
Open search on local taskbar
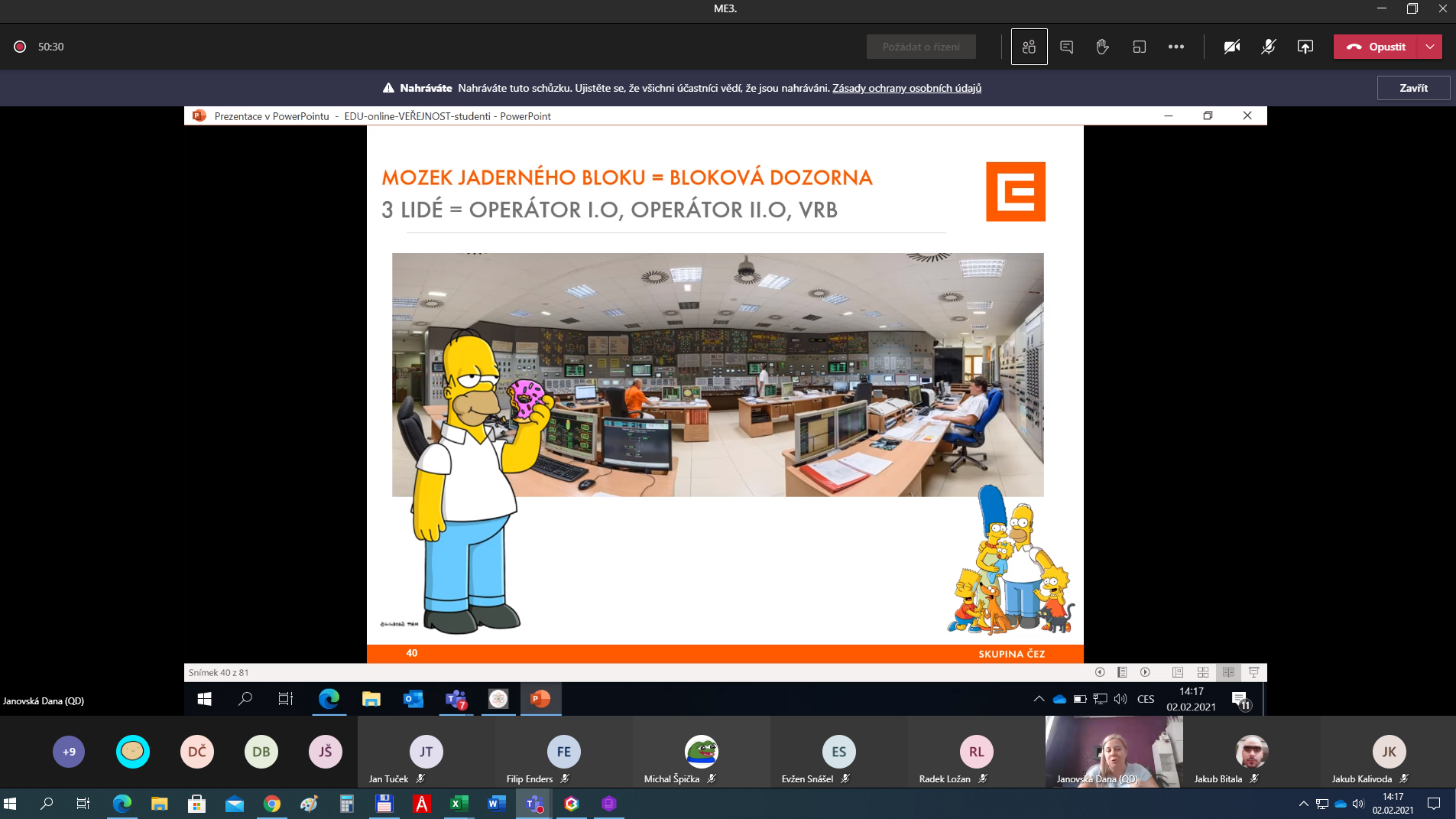pyautogui.click(x=47, y=804)
